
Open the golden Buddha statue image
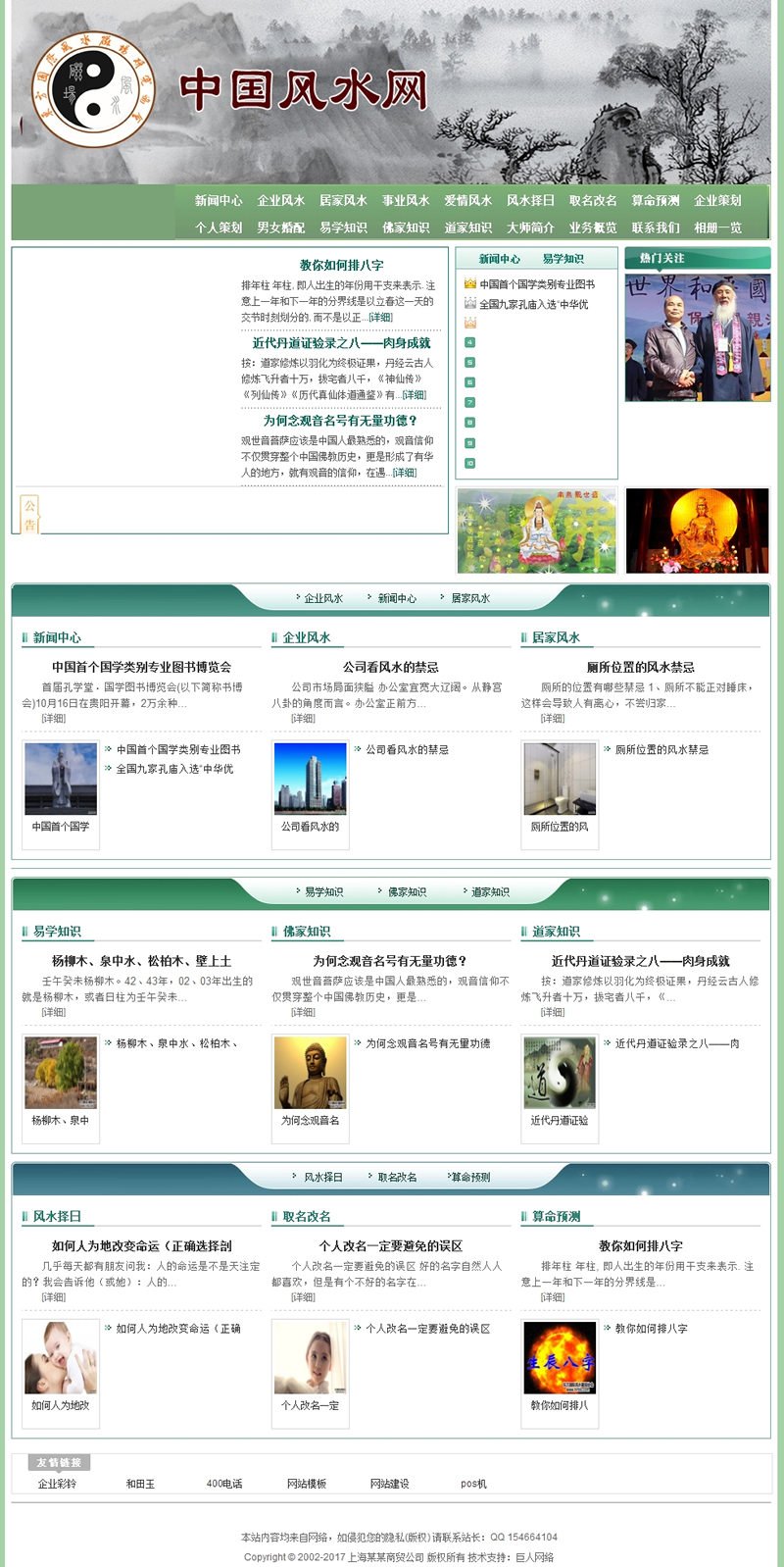698,531
